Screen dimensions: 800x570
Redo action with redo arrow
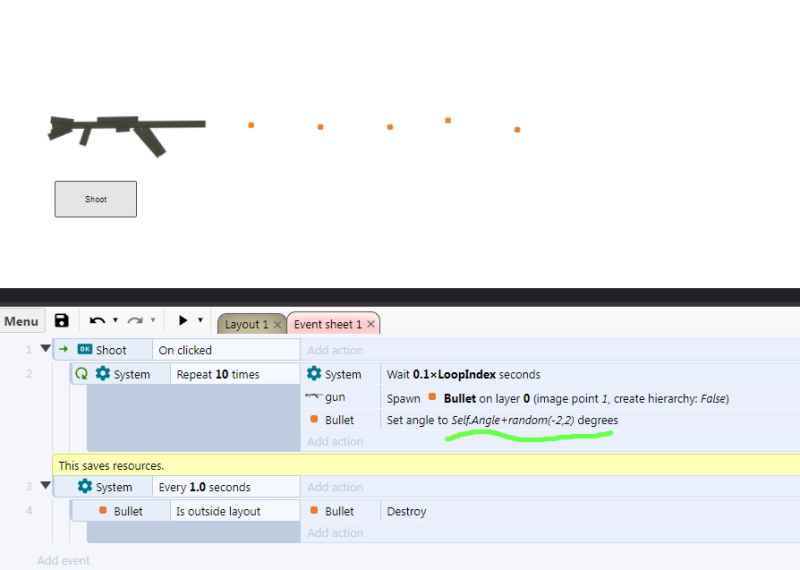pos(135,320)
